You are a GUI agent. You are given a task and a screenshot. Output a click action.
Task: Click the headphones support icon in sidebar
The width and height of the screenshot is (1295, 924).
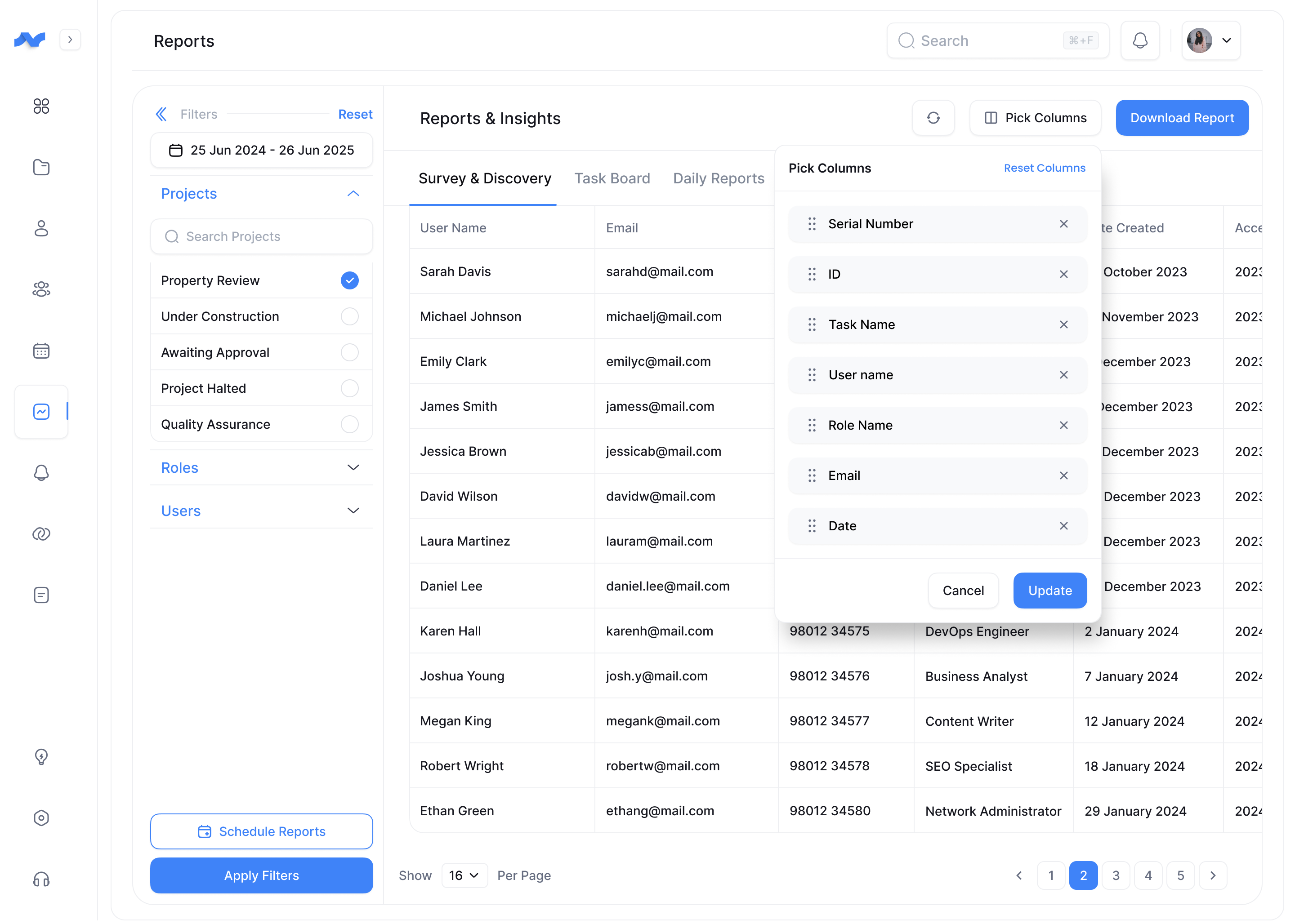pos(41,879)
